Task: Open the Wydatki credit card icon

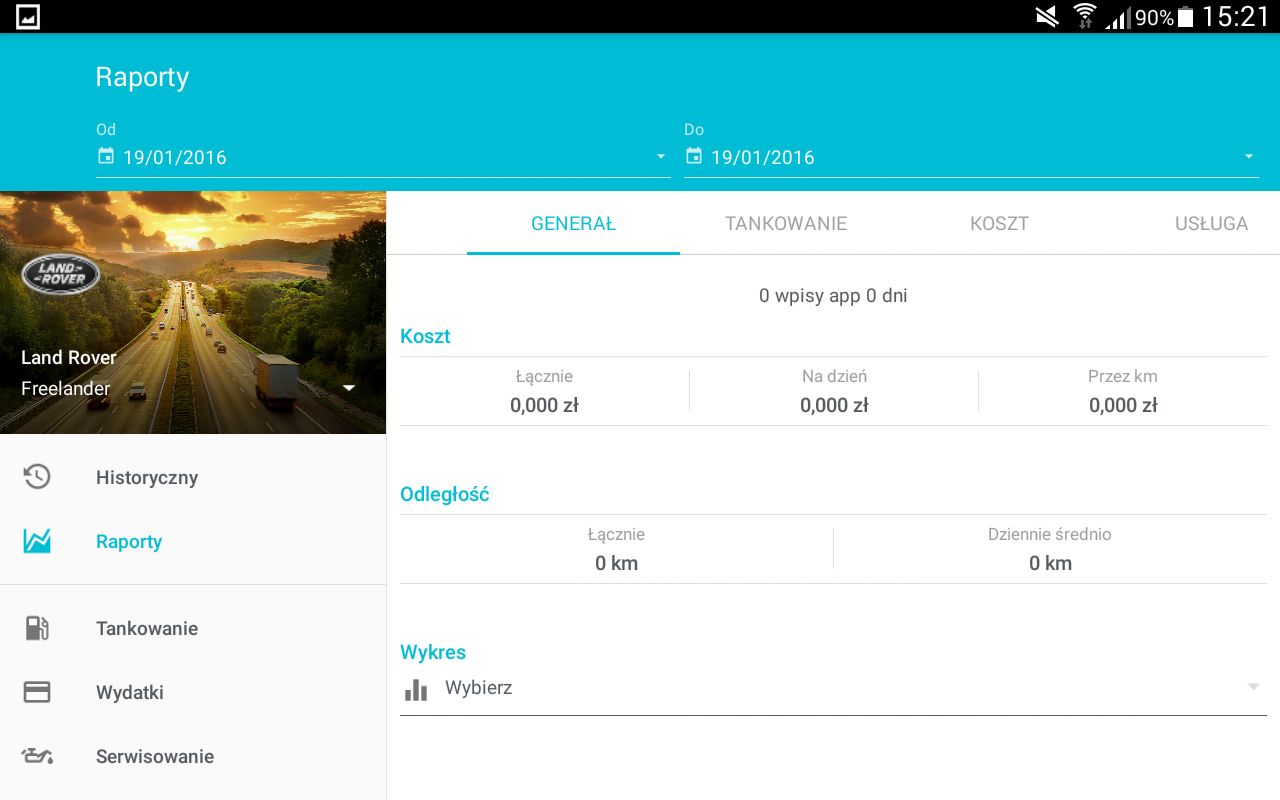Action: click(x=37, y=692)
